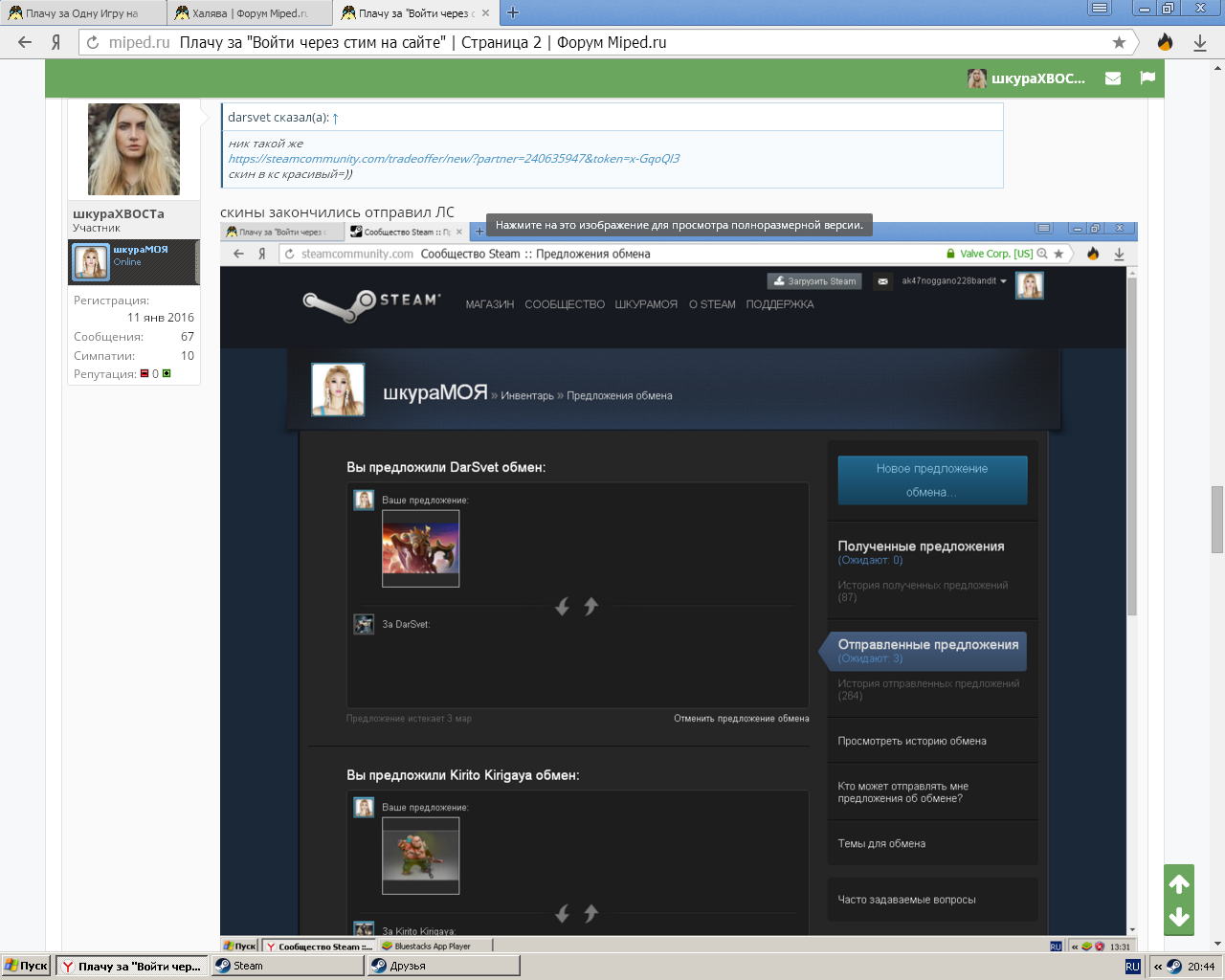Click the registration date "11 янв 2016"

(161, 318)
